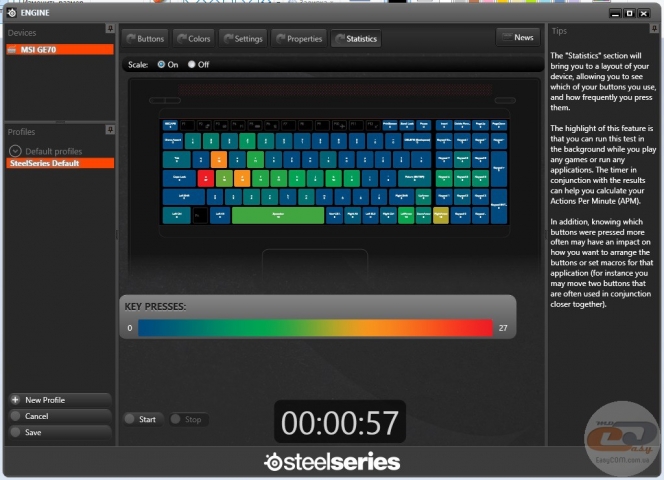
Task: Click the Backspace key on keyboard layout
Action: 417,141
